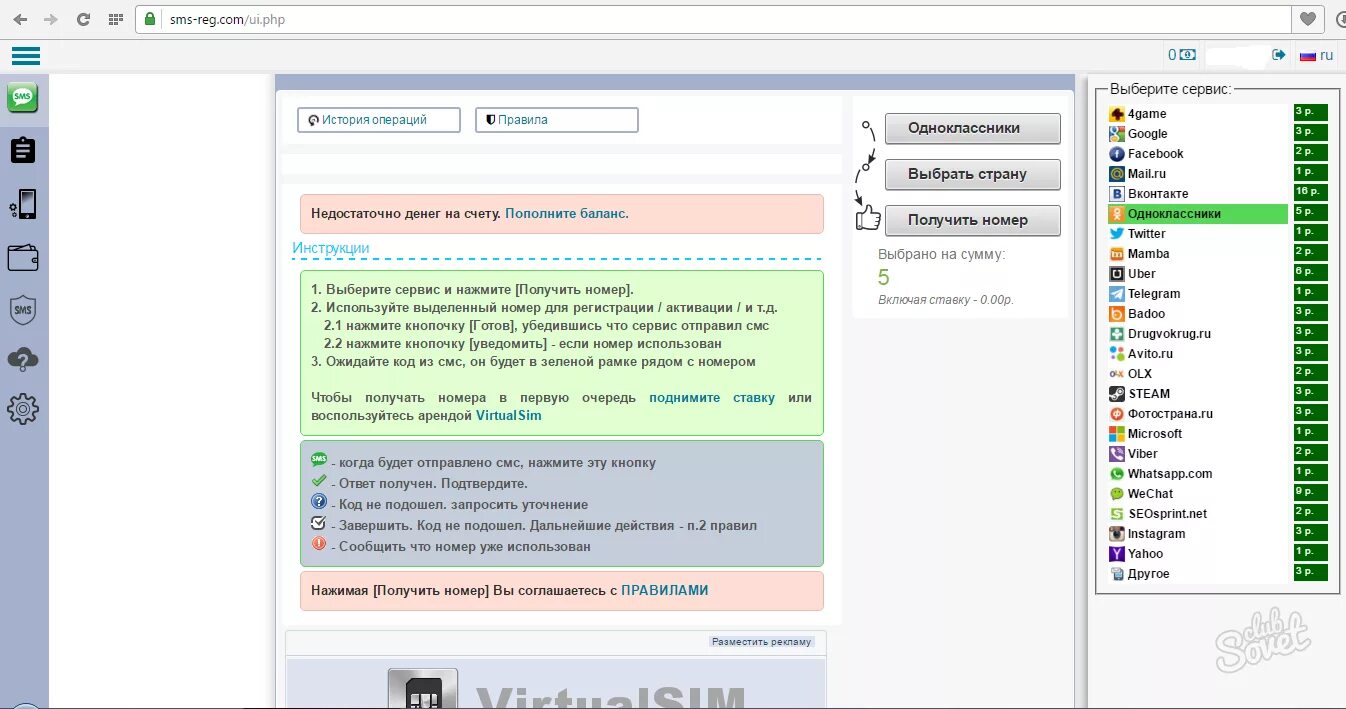Click the Получить номер button
Screen dimensions: 1346x709
coord(972,220)
